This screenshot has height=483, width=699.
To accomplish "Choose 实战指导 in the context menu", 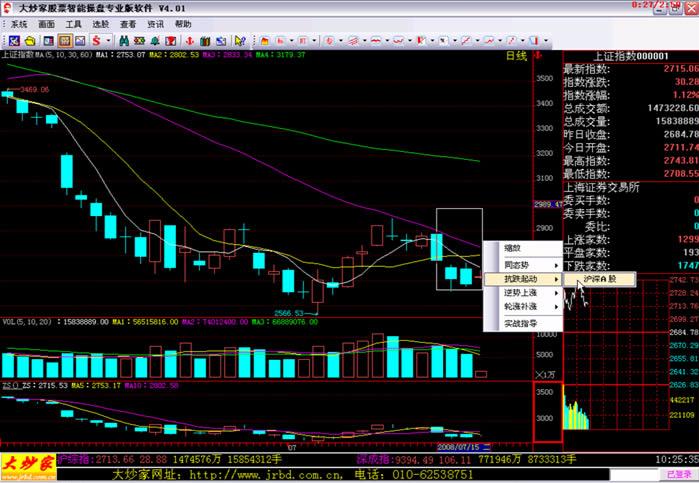I will click(519, 323).
